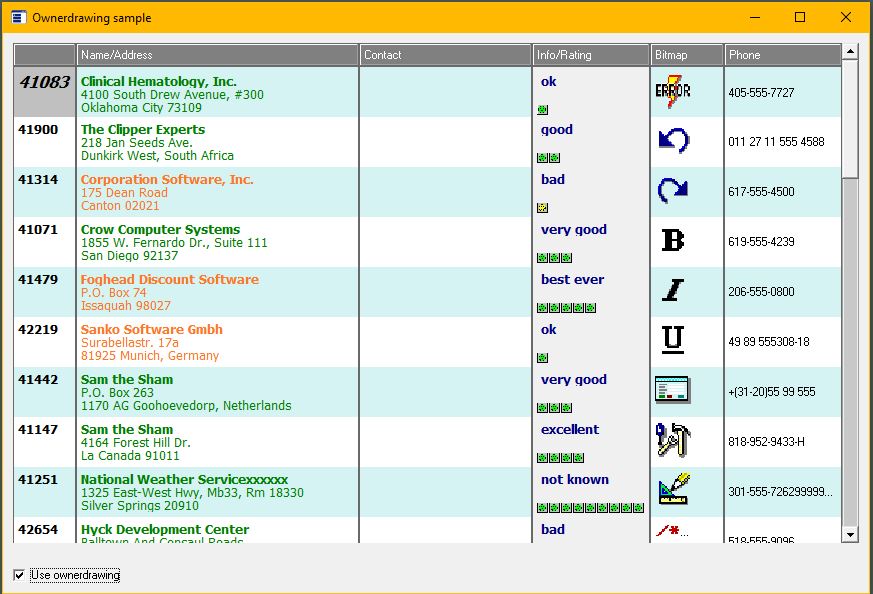
Task: Click the Contact column header
Action: point(445,55)
